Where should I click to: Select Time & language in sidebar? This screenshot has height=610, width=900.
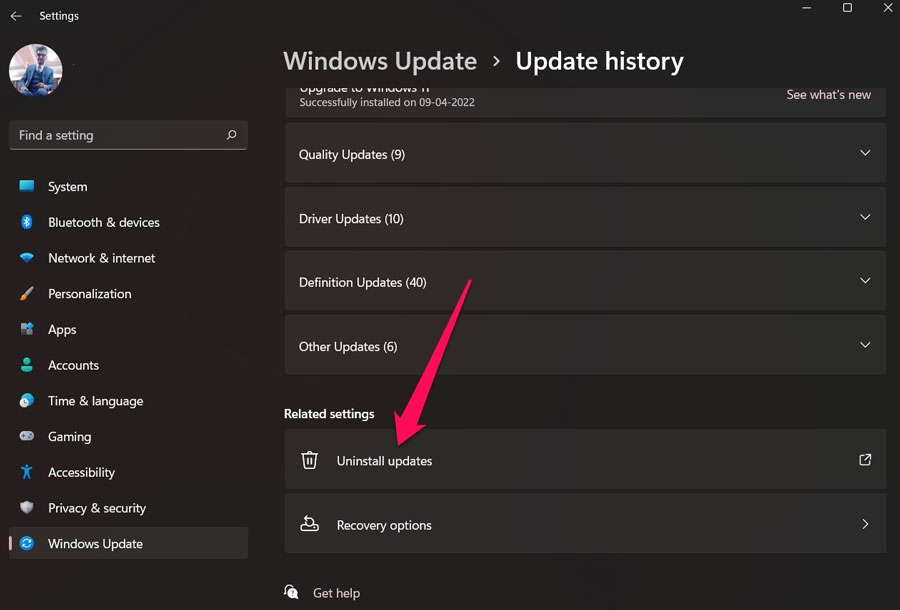click(95, 401)
